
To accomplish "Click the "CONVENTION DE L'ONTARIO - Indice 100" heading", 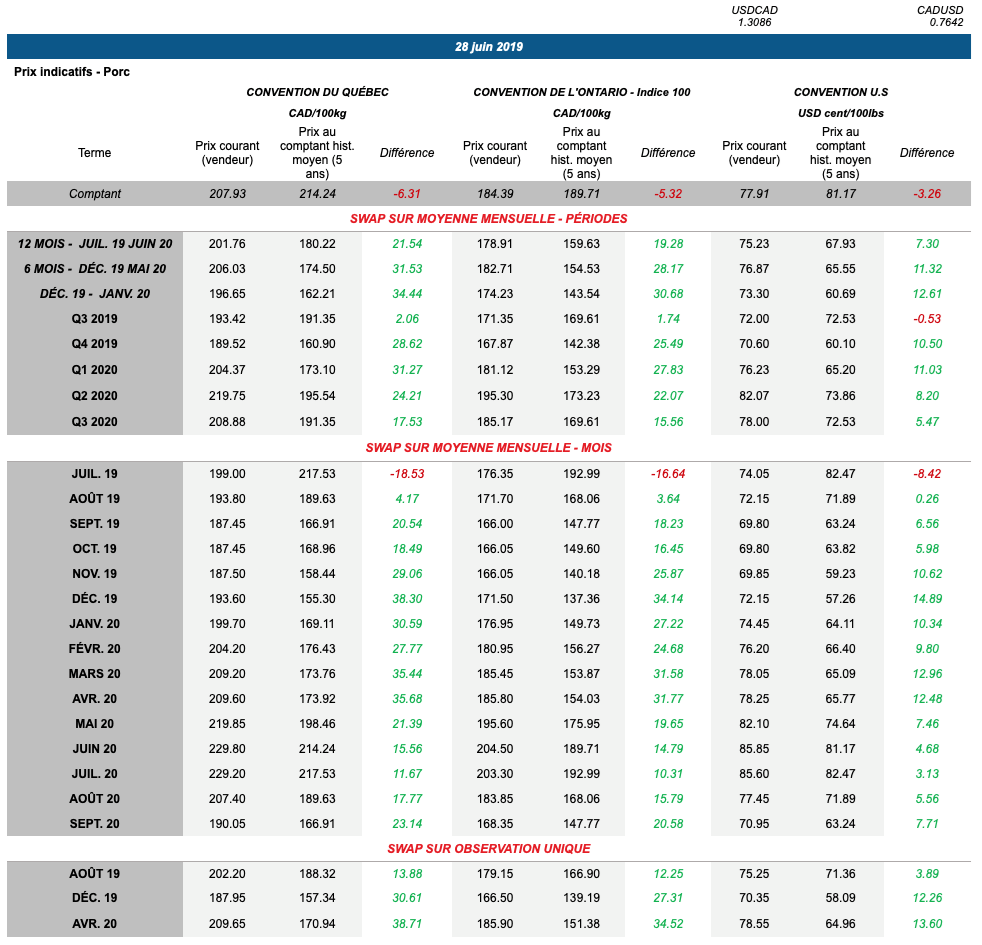I will pos(581,92).
